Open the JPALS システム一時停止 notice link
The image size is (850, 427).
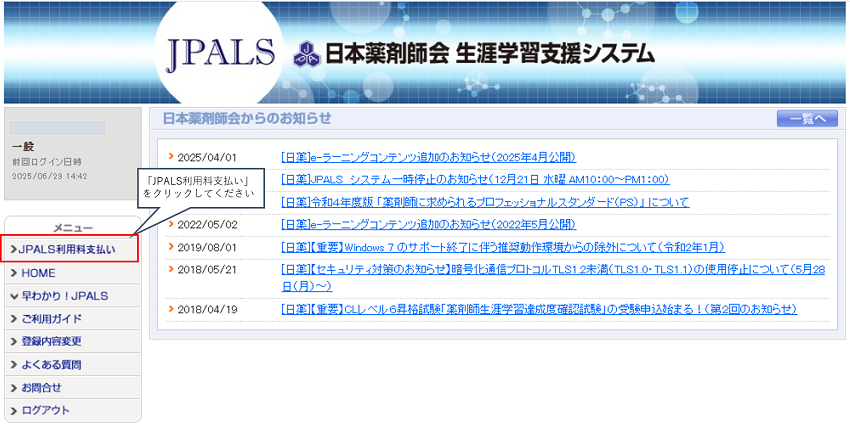point(475,180)
